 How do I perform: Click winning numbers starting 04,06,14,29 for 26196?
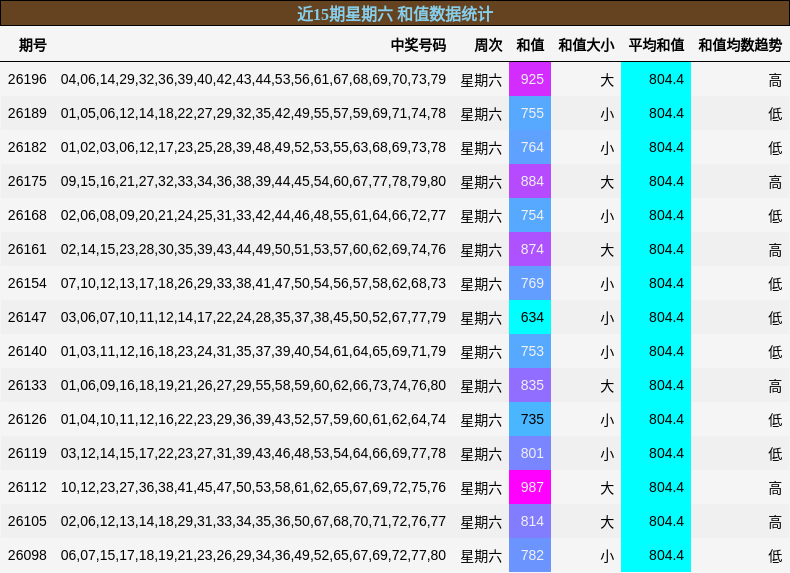253,80
